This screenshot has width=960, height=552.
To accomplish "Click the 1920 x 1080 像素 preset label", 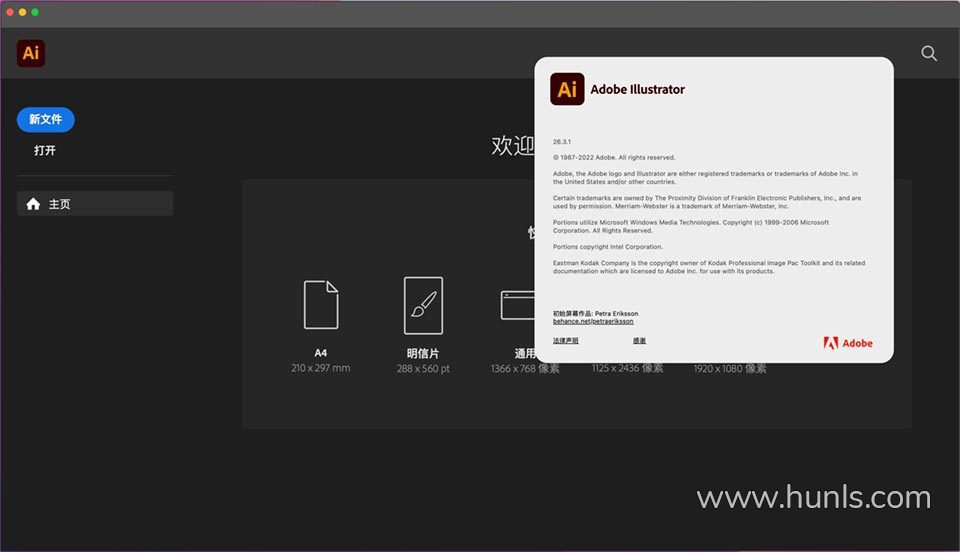I will pyautogui.click(x=730, y=368).
